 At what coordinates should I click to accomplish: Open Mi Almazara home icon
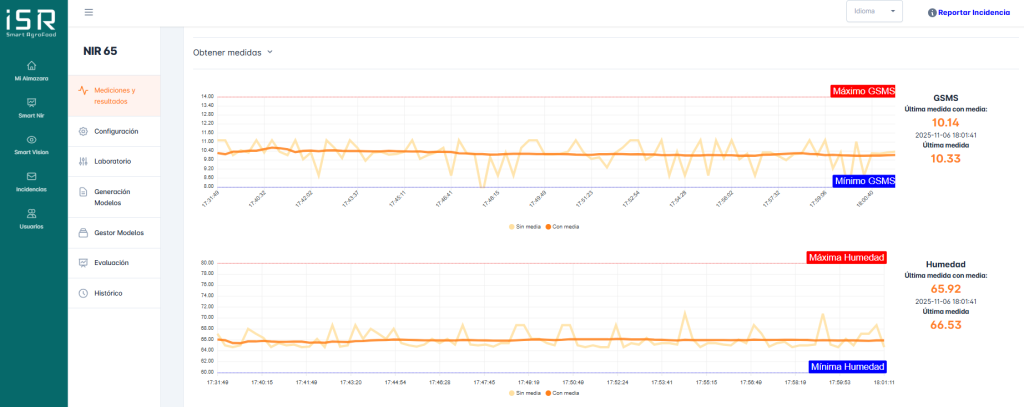(31, 66)
